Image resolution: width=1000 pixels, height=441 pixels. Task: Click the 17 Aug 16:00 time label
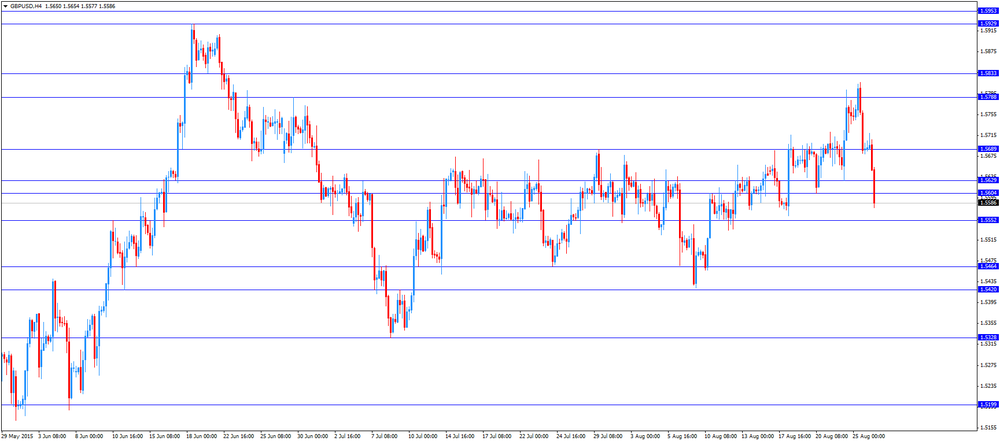(793, 437)
